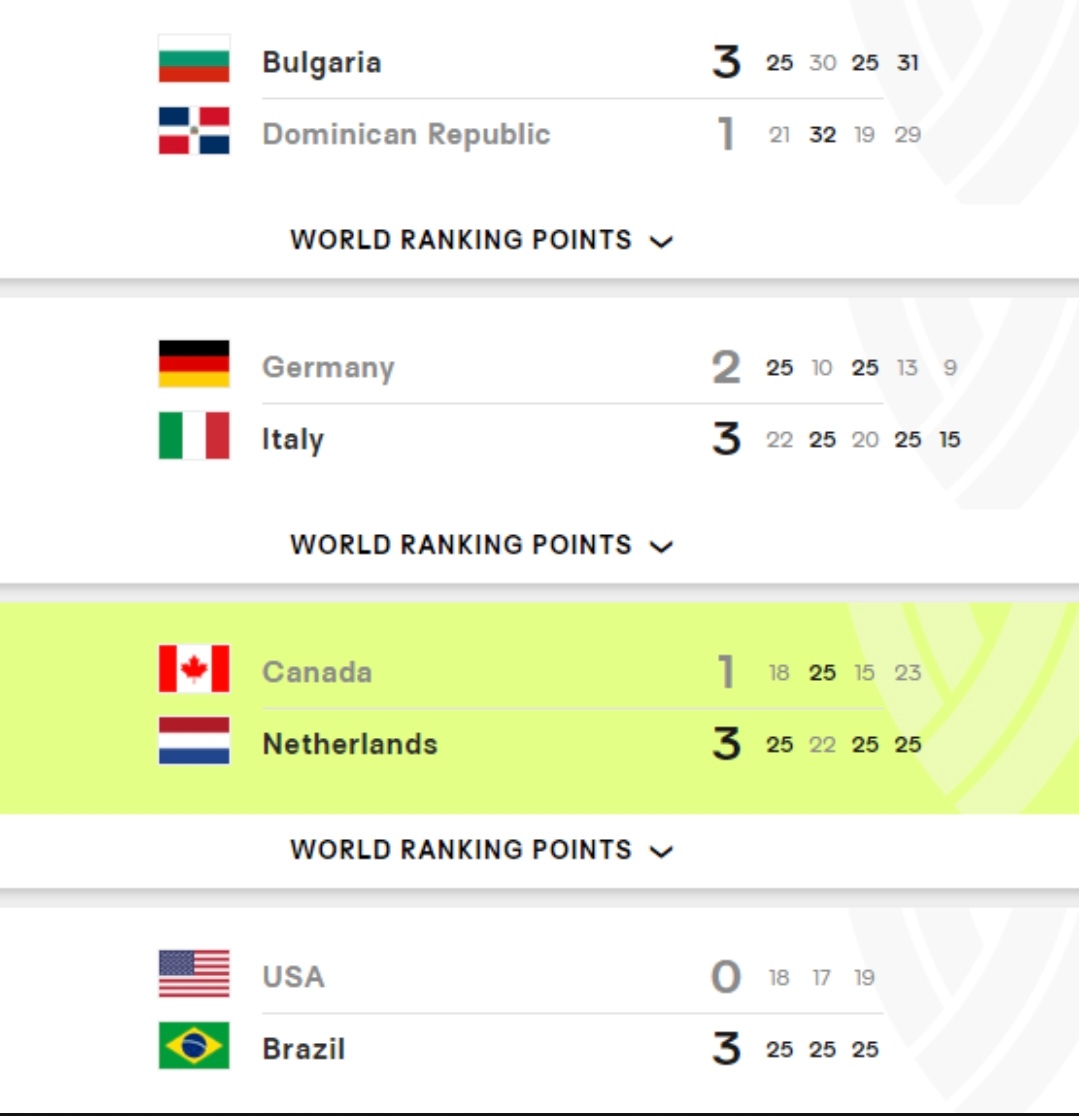Select the Netherlands flag icon
Viewport: 1079px width, 1116px height.
[194, 741]
